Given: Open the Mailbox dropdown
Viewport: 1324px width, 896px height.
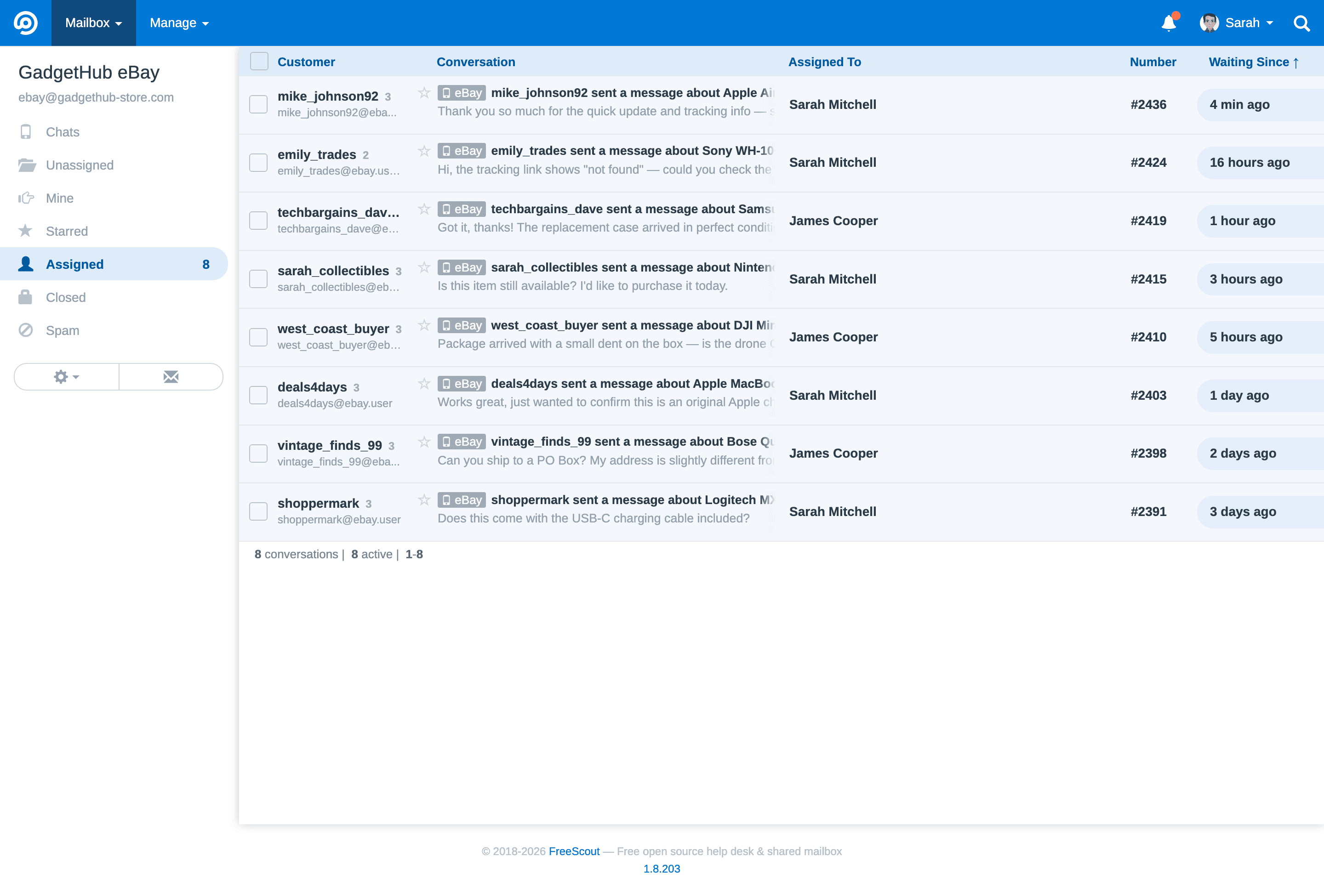Looking at the screenshot, I should point(93,23).
